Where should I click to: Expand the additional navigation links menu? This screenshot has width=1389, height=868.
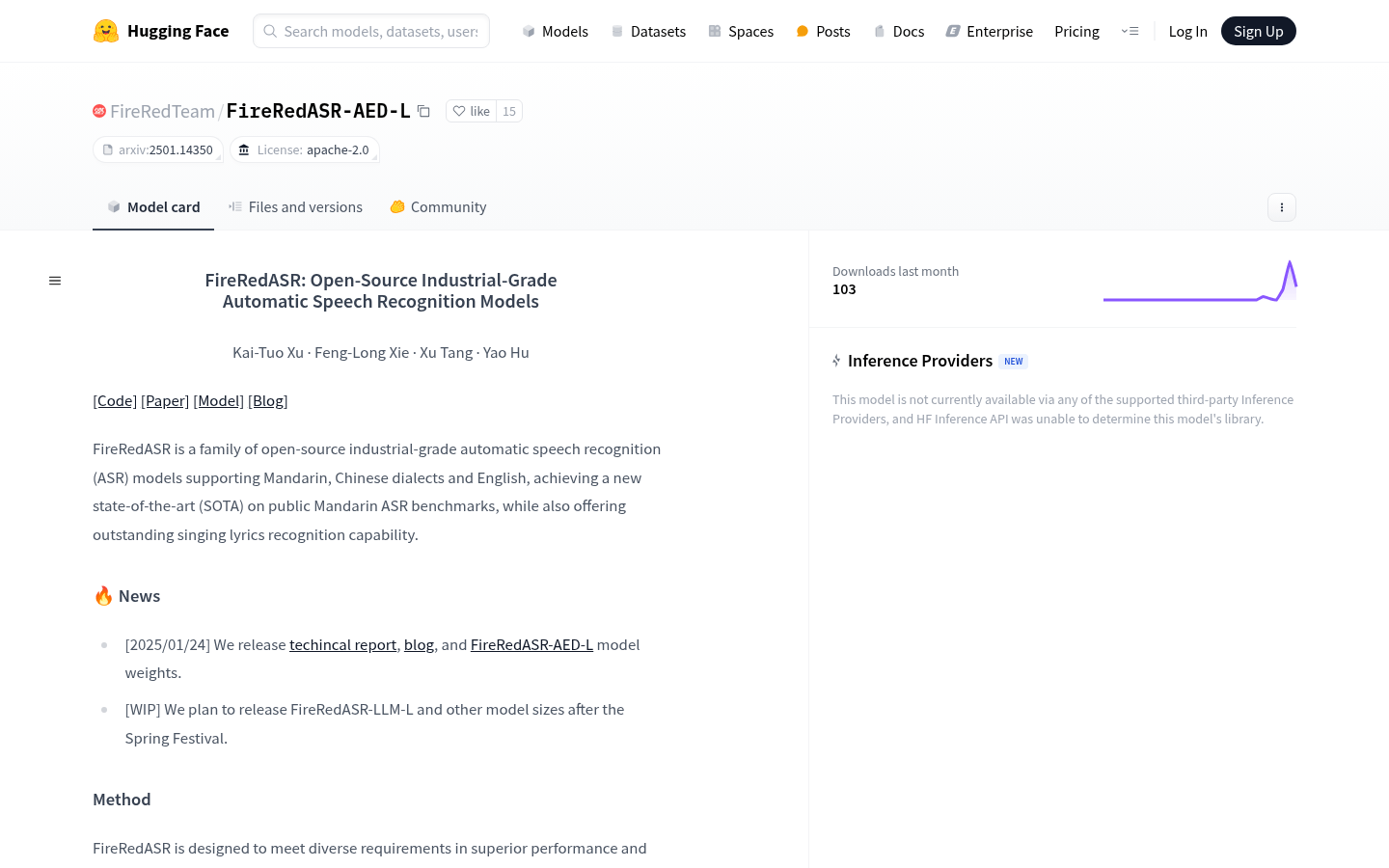pyautogui.click(x=1130, y=31)
